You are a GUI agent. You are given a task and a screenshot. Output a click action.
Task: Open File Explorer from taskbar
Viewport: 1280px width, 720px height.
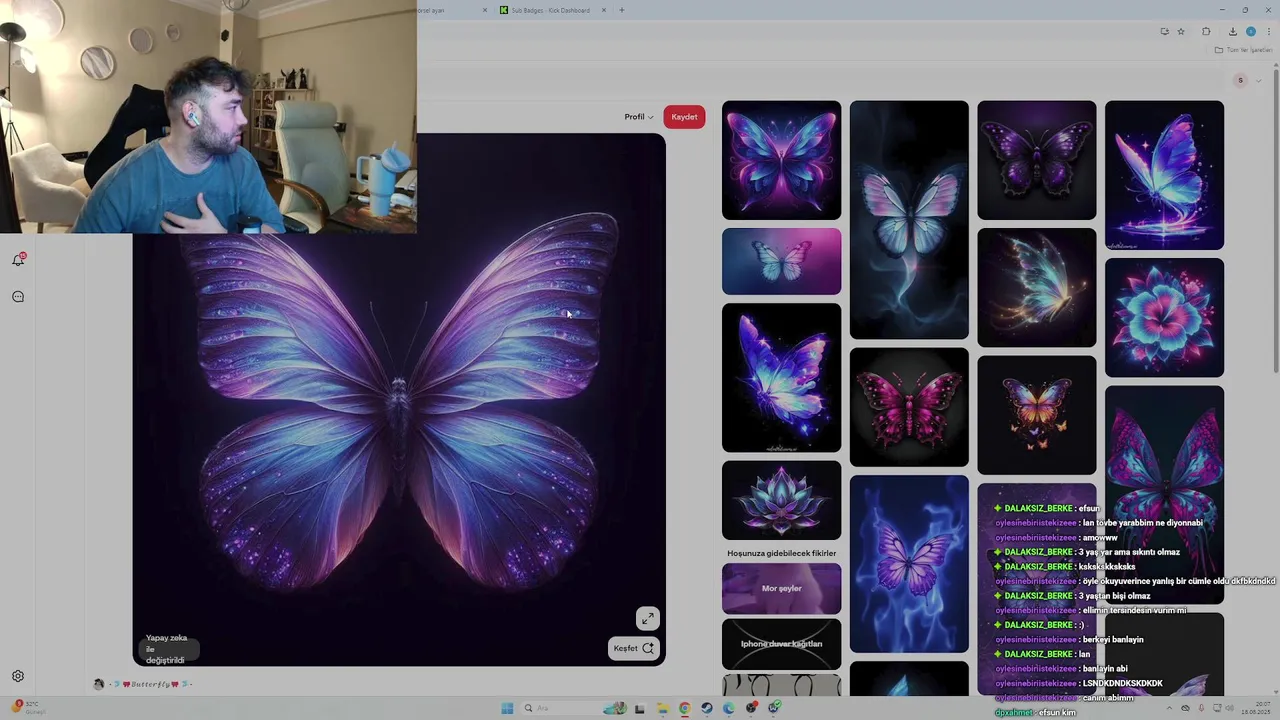pyautogui.click(x=662, y=709)
